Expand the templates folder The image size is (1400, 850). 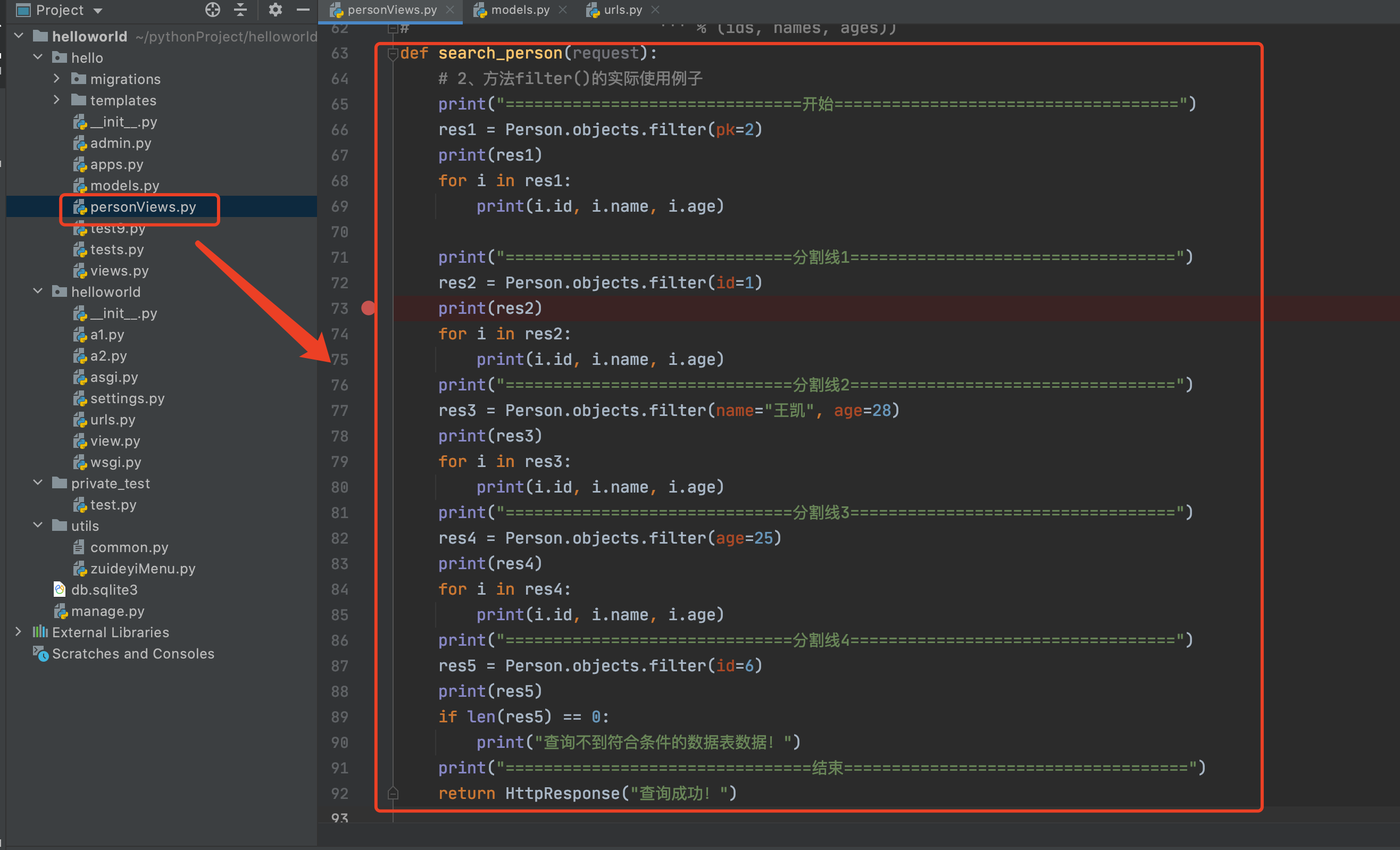click(x=56, y=100)
